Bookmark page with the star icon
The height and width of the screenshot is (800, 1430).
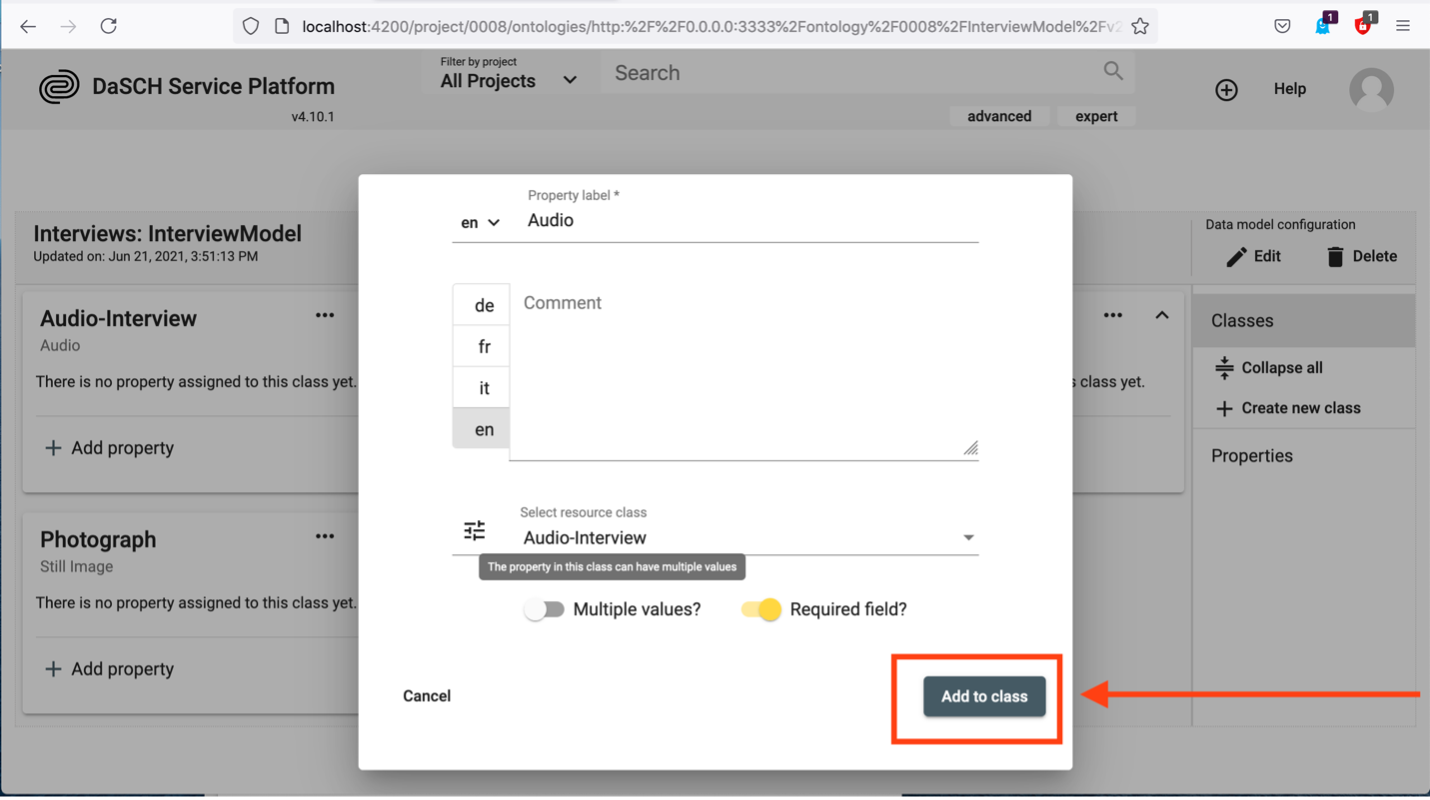[1140, 27]
